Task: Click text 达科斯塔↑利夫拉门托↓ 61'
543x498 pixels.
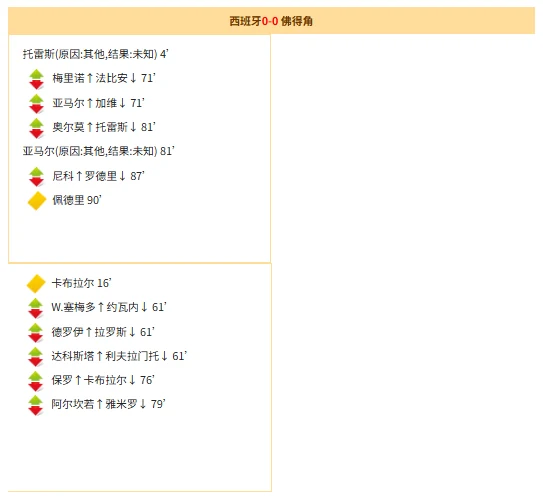Action: [x=119, y=356]
